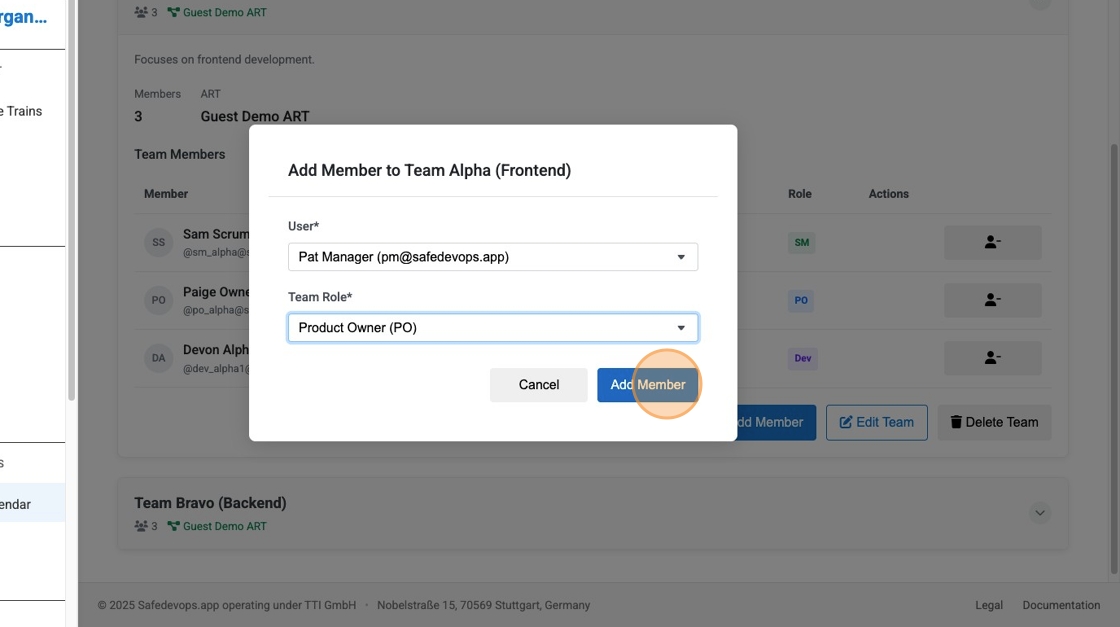Click Paige Owner's PO avatar

pyautogui.click(x=158, y=300)
